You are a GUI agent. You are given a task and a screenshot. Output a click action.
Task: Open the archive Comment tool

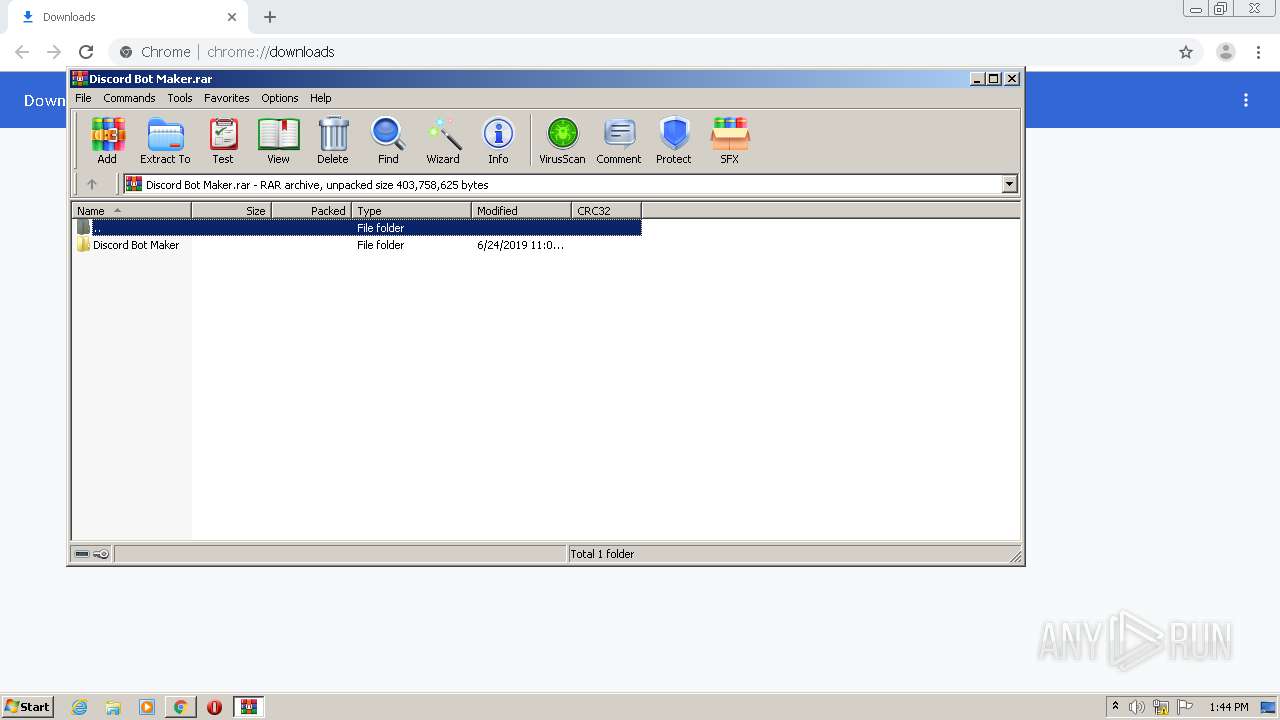point(619,140)
